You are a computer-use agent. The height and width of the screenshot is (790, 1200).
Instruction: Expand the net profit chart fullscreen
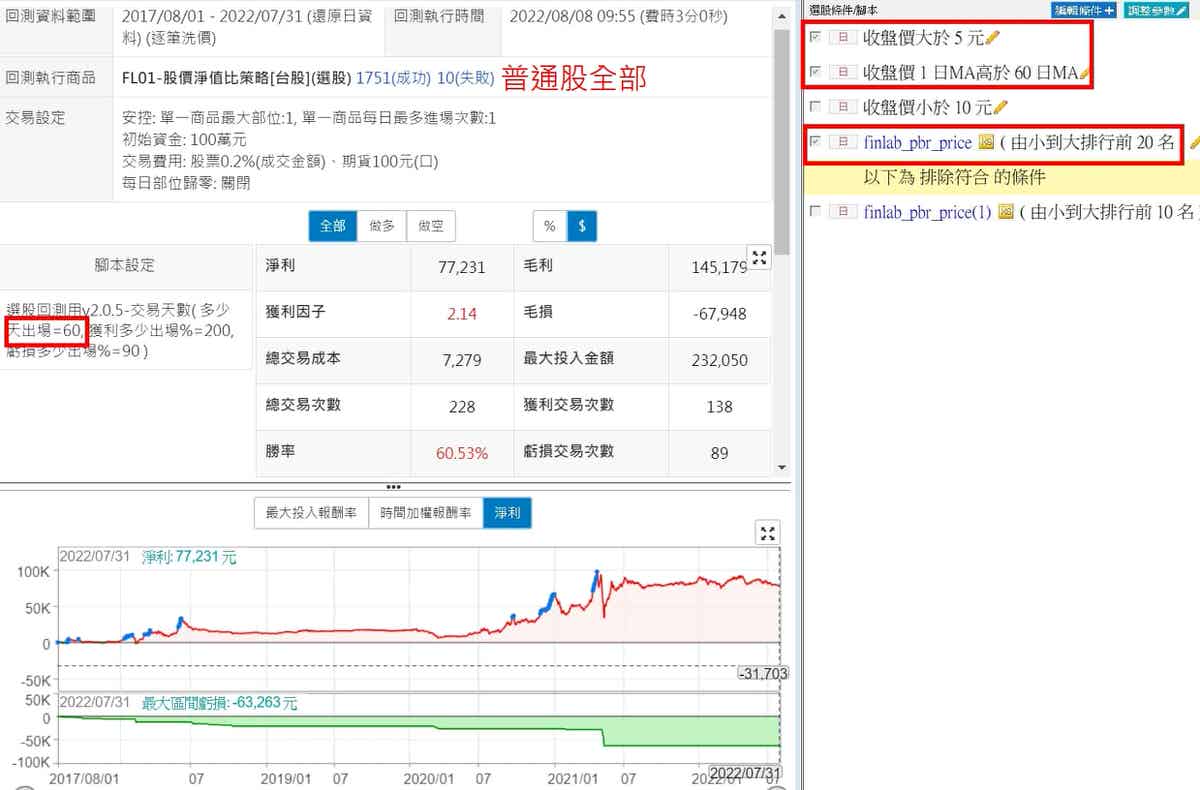pyautogui.click(x=767, y=533)
